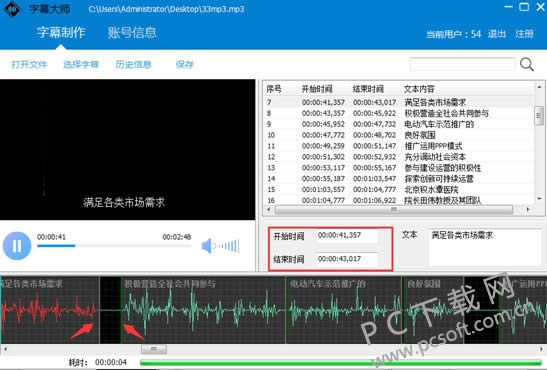Pause playback with the round pause button
The width and height of the screenshot is (547, 370).
click(x=17, y=246)
